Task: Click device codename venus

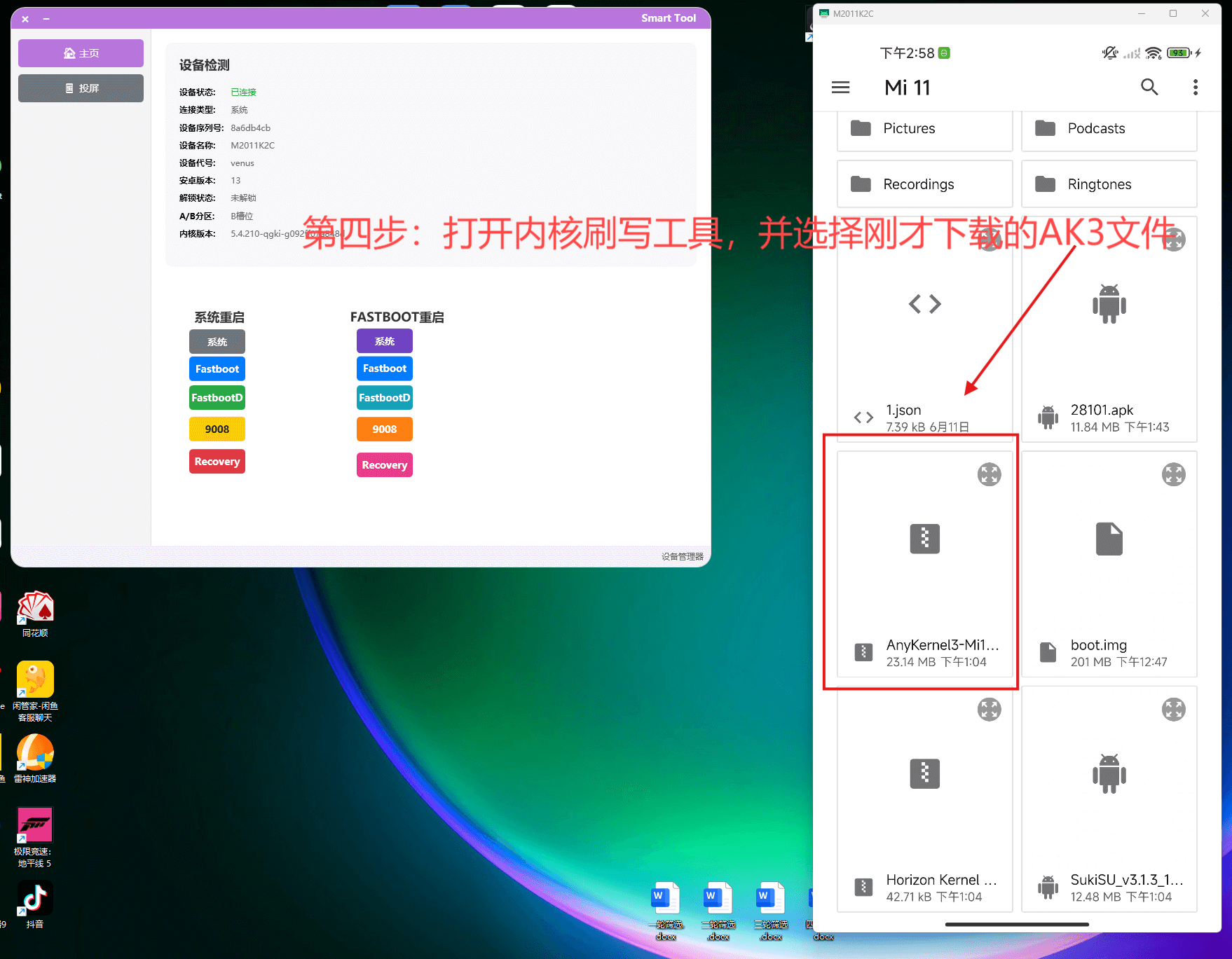Action: tap(242, 163)
